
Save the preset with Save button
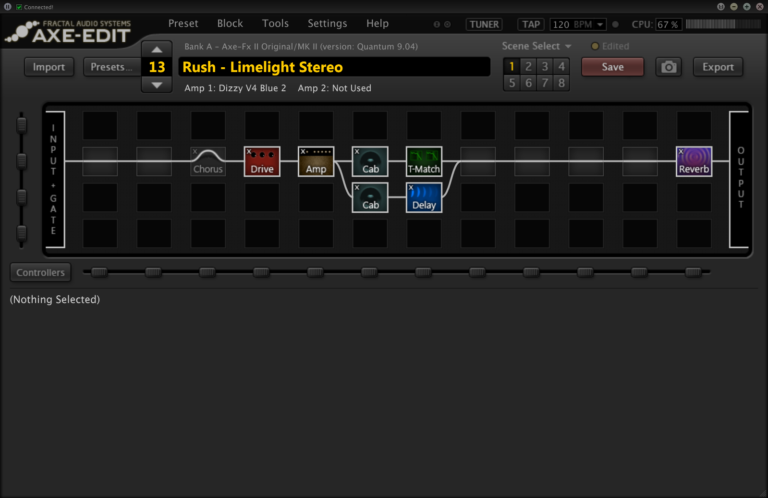[612, 67]
